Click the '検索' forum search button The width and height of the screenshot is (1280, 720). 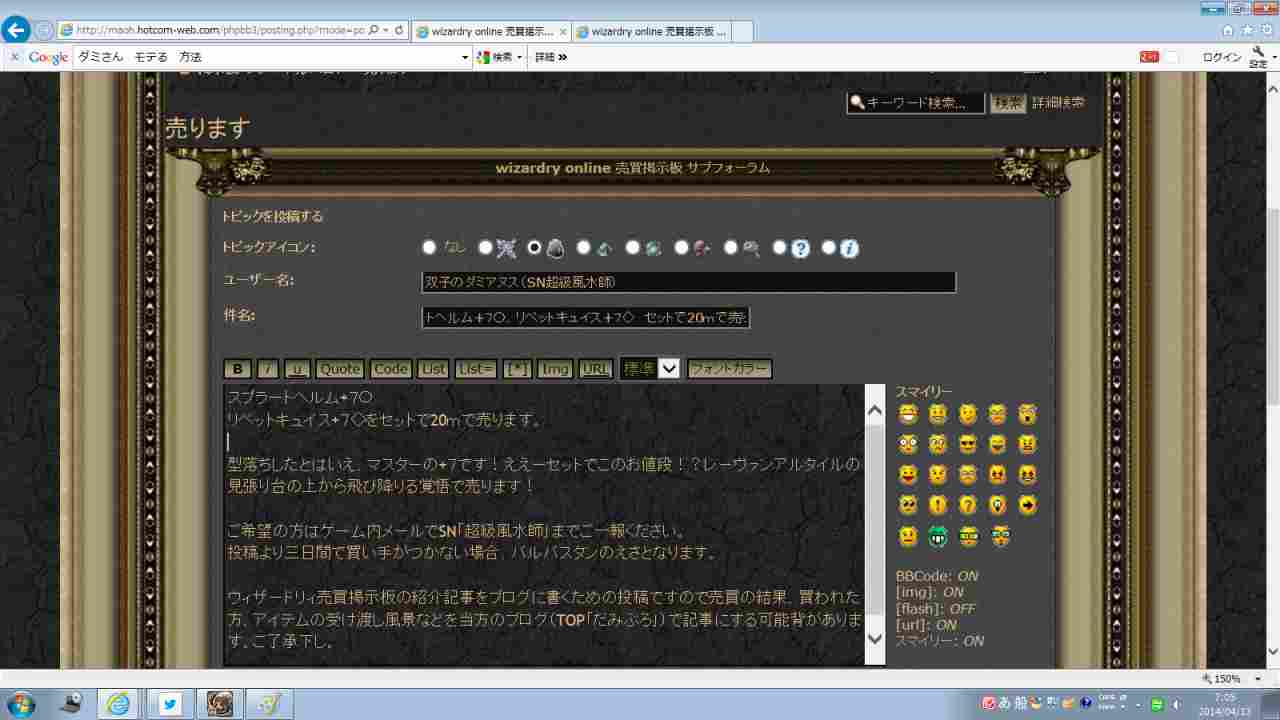(x=1008, y=102)
